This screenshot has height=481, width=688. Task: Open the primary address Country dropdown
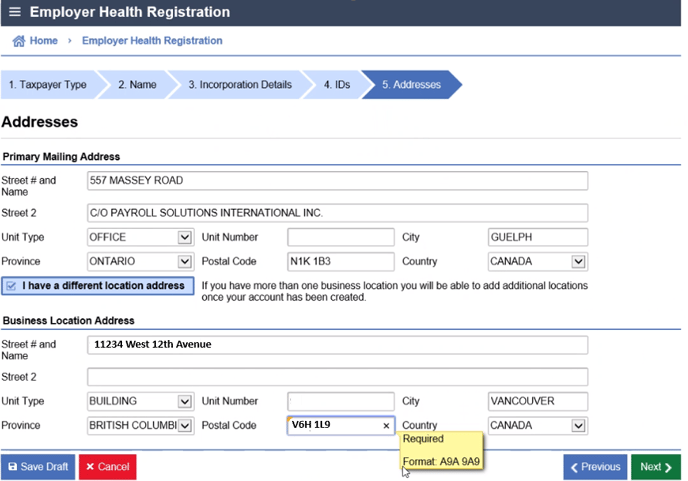pos(578,262)
